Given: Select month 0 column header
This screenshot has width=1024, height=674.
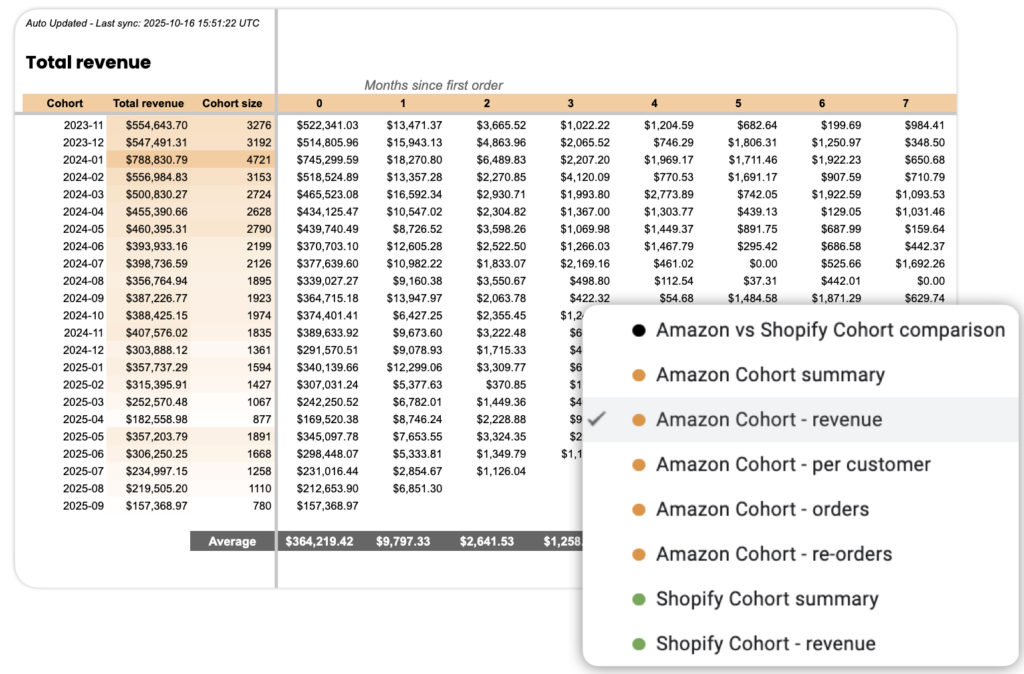Looking at the screenshot, I should click(x=319, y=103).
